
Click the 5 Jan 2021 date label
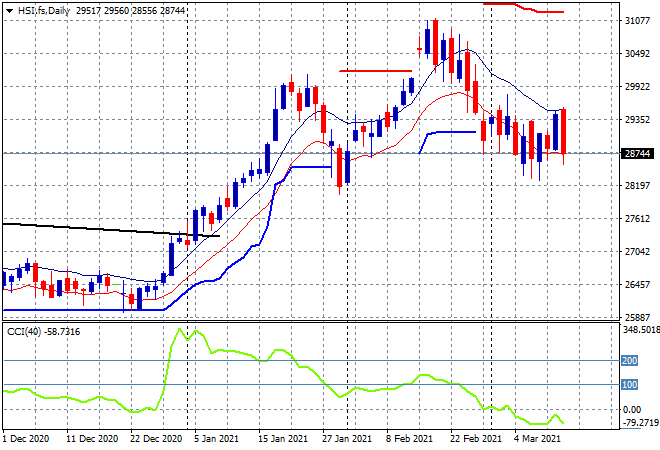pyautogui.click(x=216, y=439)
